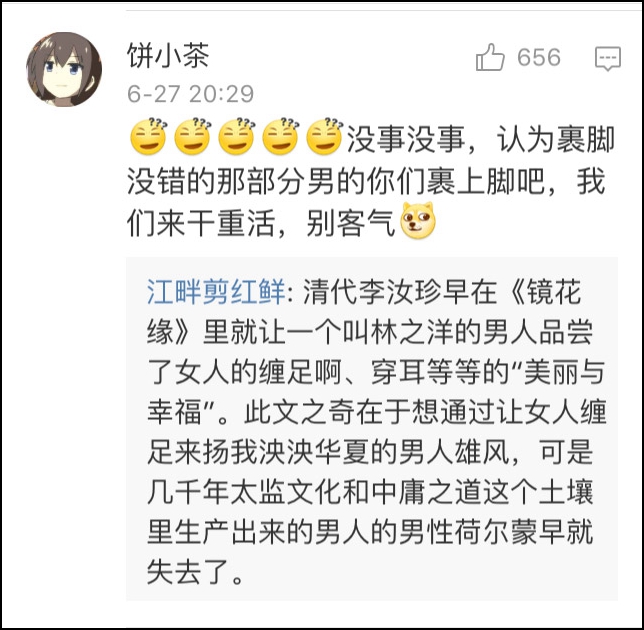This screenshot has width=644, height=630.
Task: Tap the quoted line 足来扬我泱泱华夏
Action: tap(370, 453)
